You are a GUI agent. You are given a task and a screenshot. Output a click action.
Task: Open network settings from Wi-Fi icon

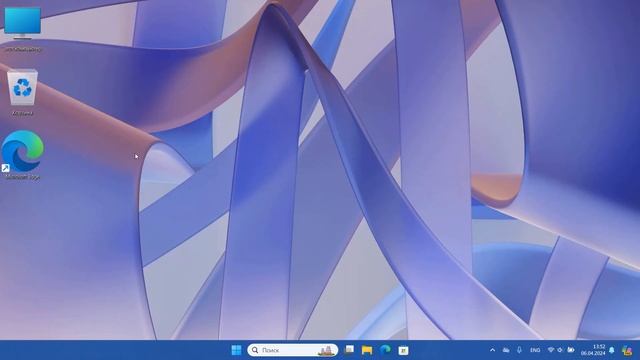[551, 350]
